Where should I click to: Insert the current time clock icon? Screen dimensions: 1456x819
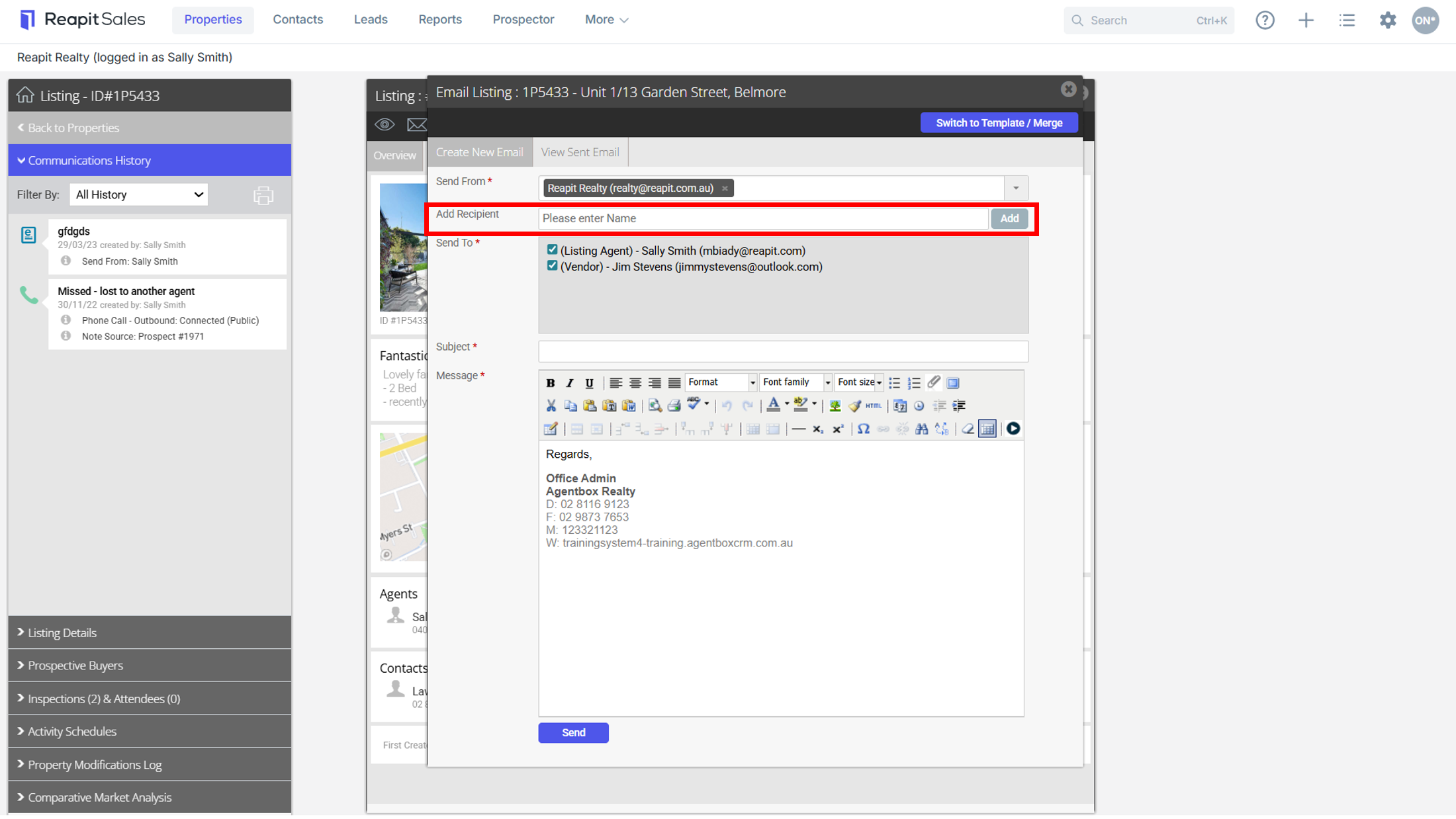(x=919, y=406)
